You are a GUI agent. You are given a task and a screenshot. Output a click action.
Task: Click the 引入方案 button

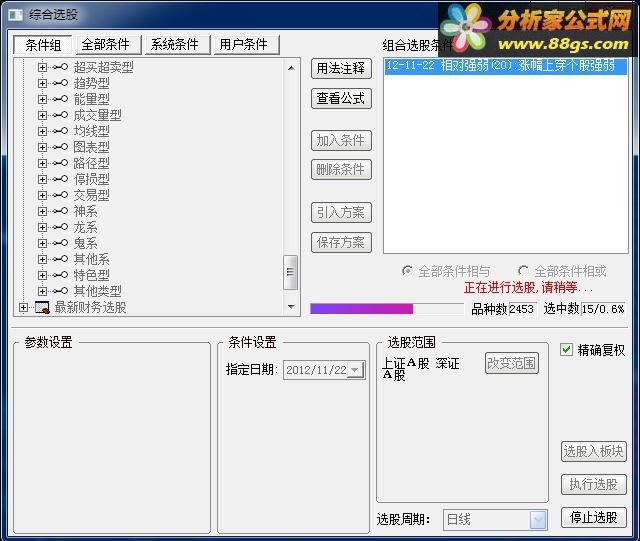point(341,213)
